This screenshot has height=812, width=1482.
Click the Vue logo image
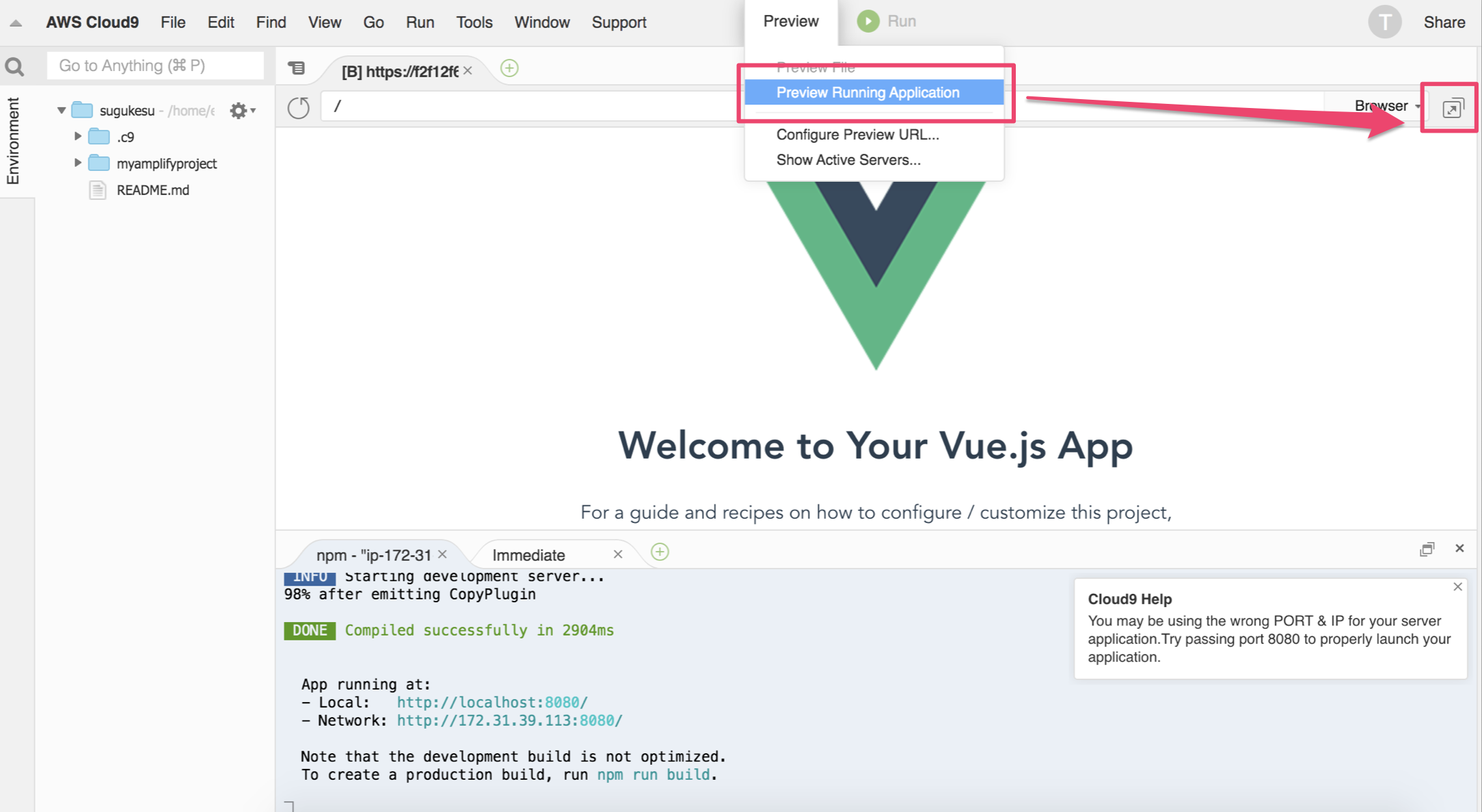pyautogui.click(x=876, y=275)
